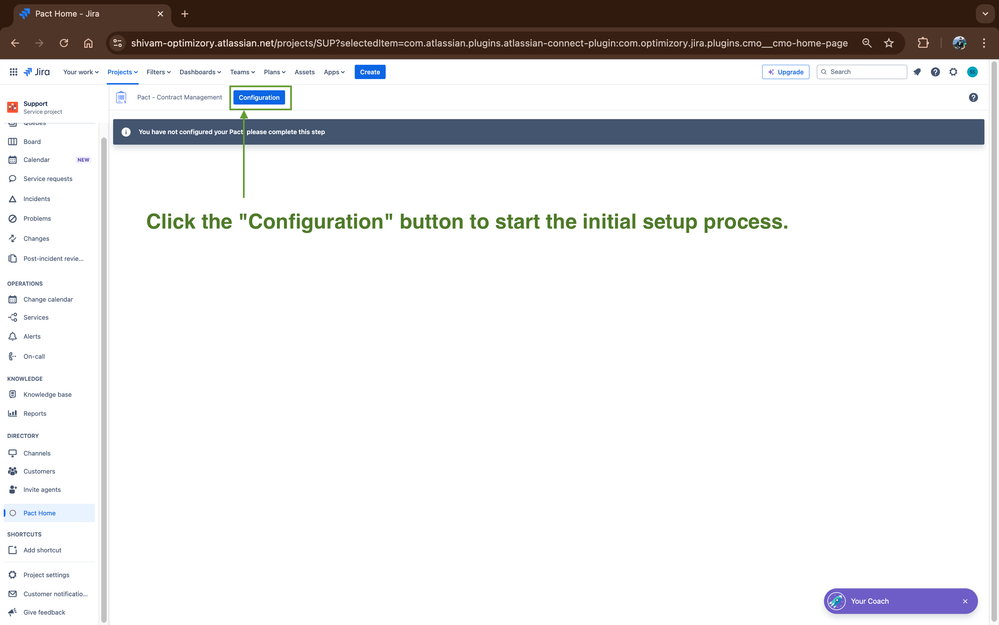999x625 pixels.
Task: Click the Customers people icon
Action: (x=12, y=471)
